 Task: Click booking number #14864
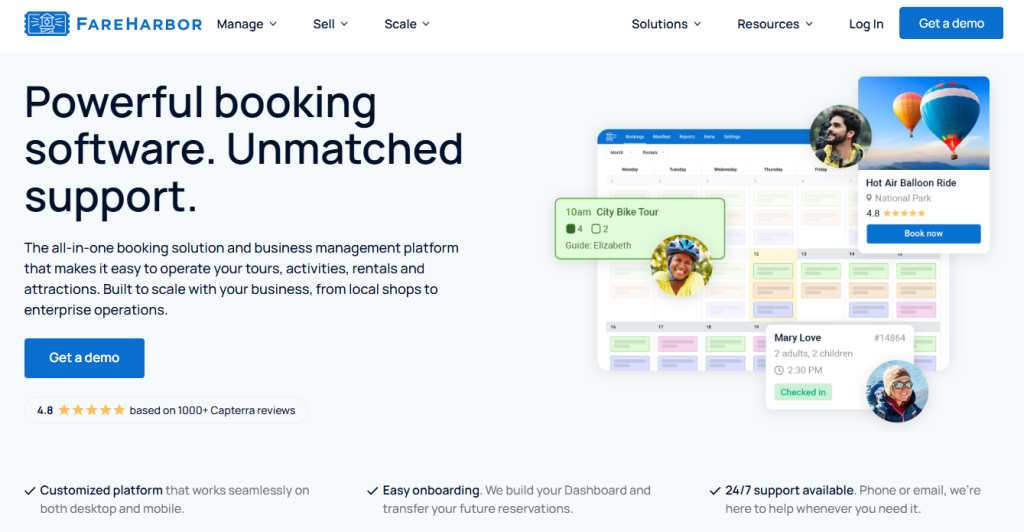point(889,338)
